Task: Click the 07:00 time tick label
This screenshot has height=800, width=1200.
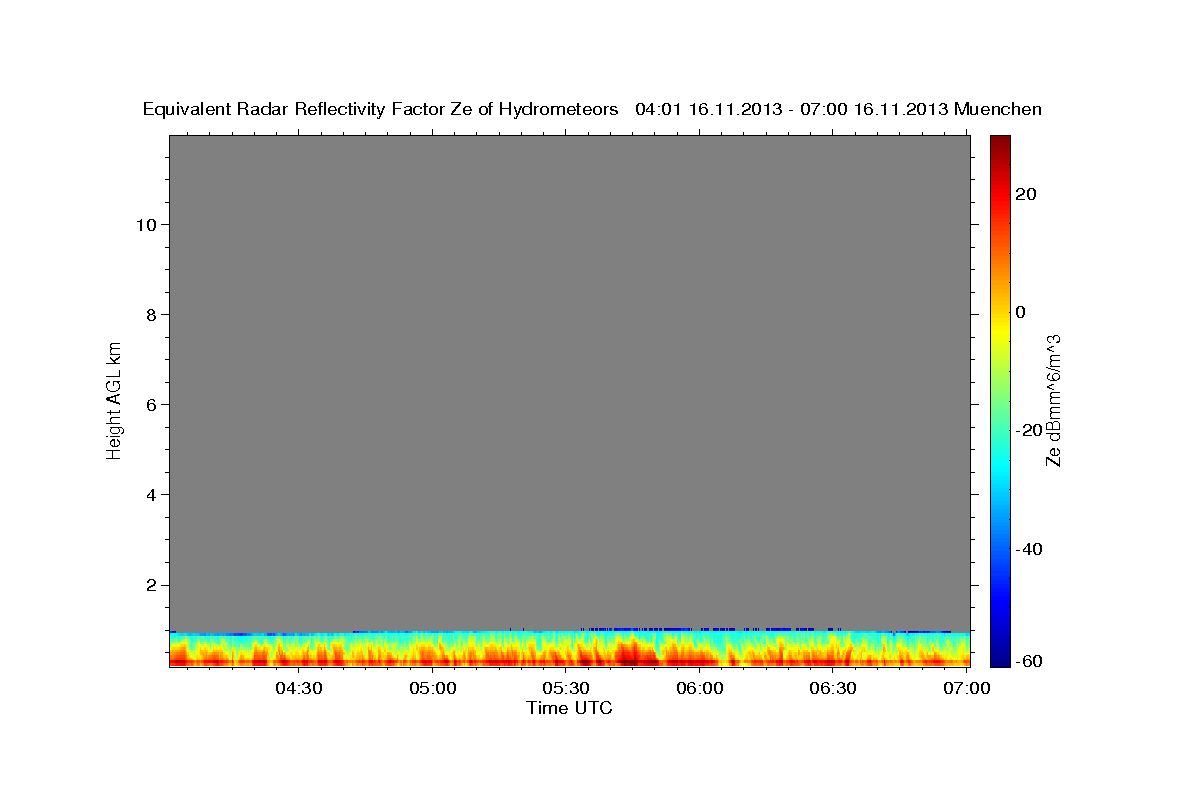Action: click(967, 688)
